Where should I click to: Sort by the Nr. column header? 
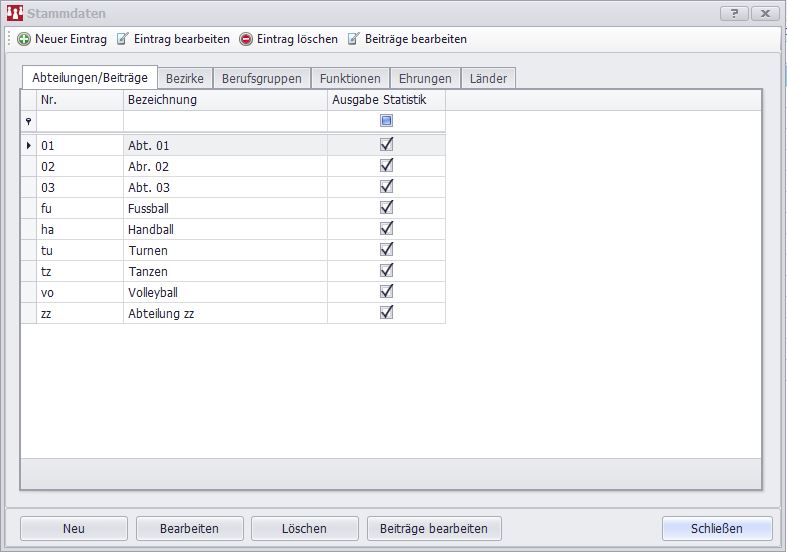80,100
